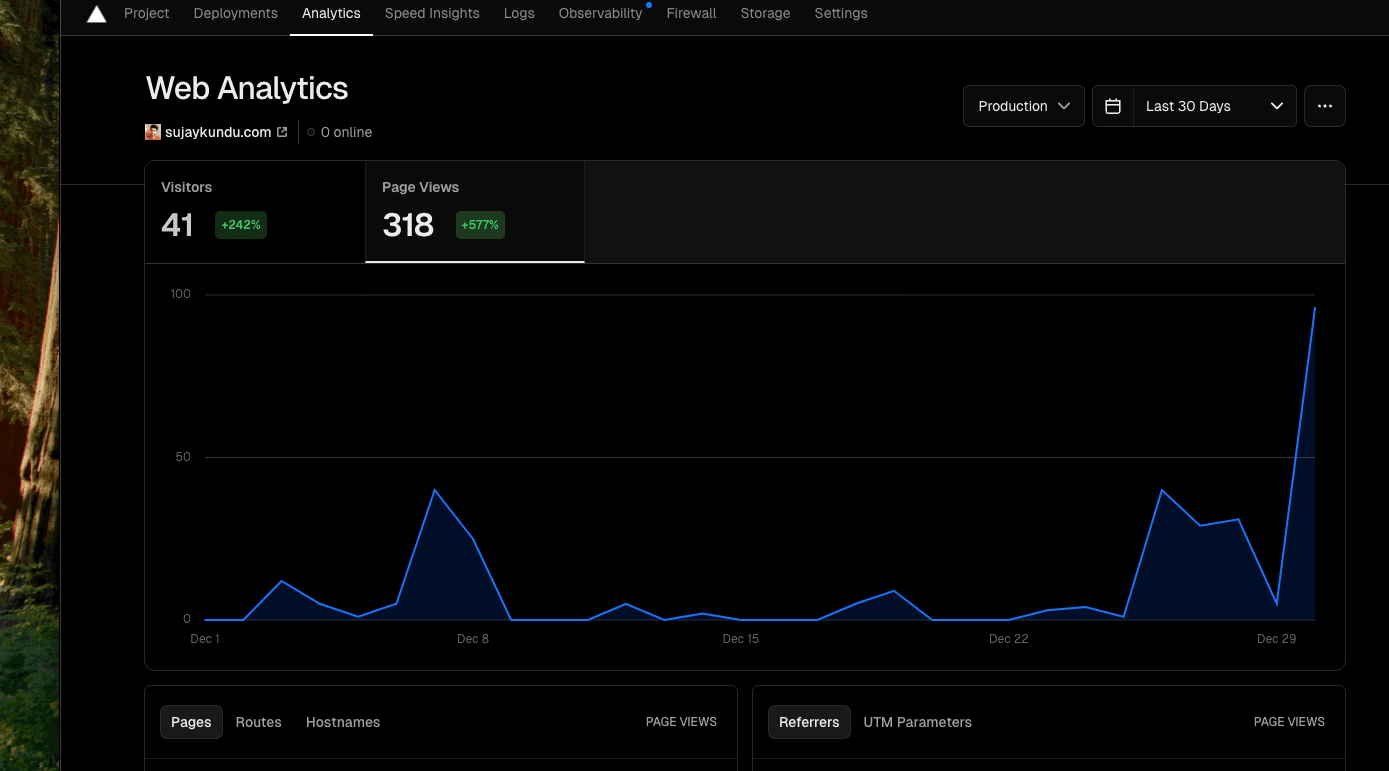Switch to the Page Views tab
This screenshot has width=1389, height=771.
pos(474,210)
